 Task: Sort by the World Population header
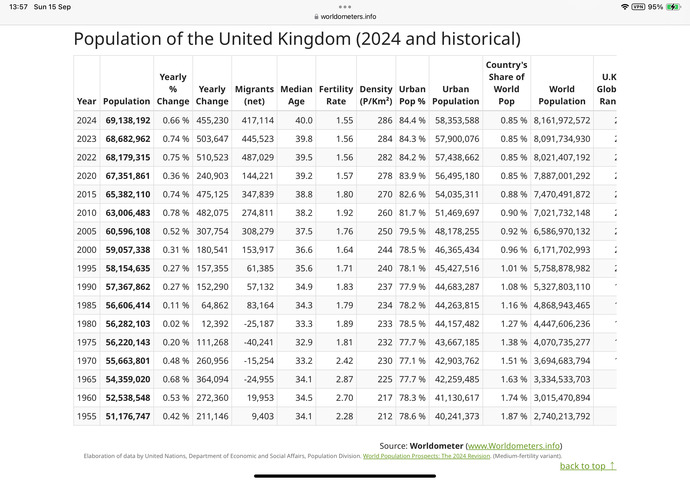click(562, 95)
